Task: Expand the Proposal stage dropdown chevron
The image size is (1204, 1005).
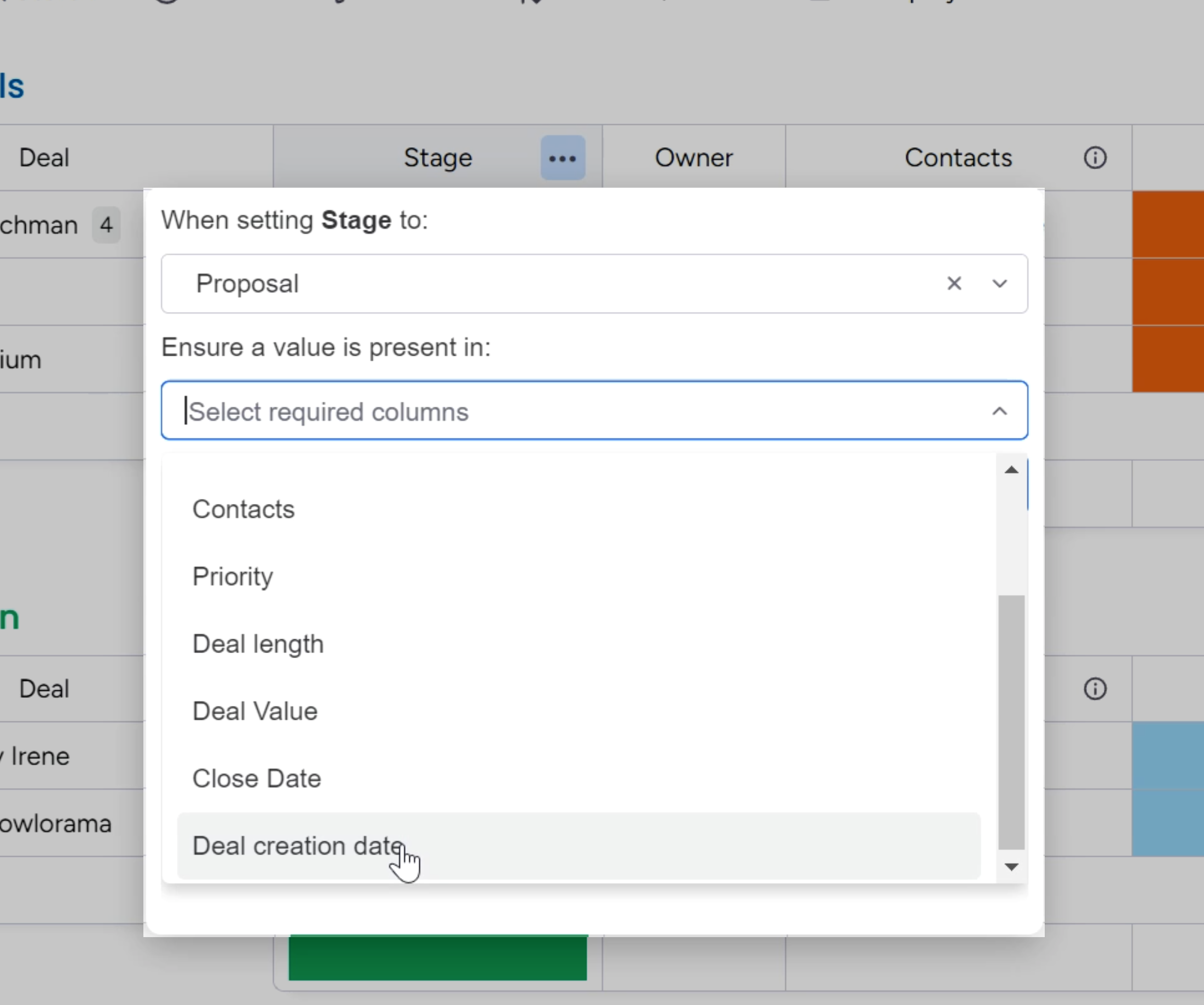Action: point(999,284)
